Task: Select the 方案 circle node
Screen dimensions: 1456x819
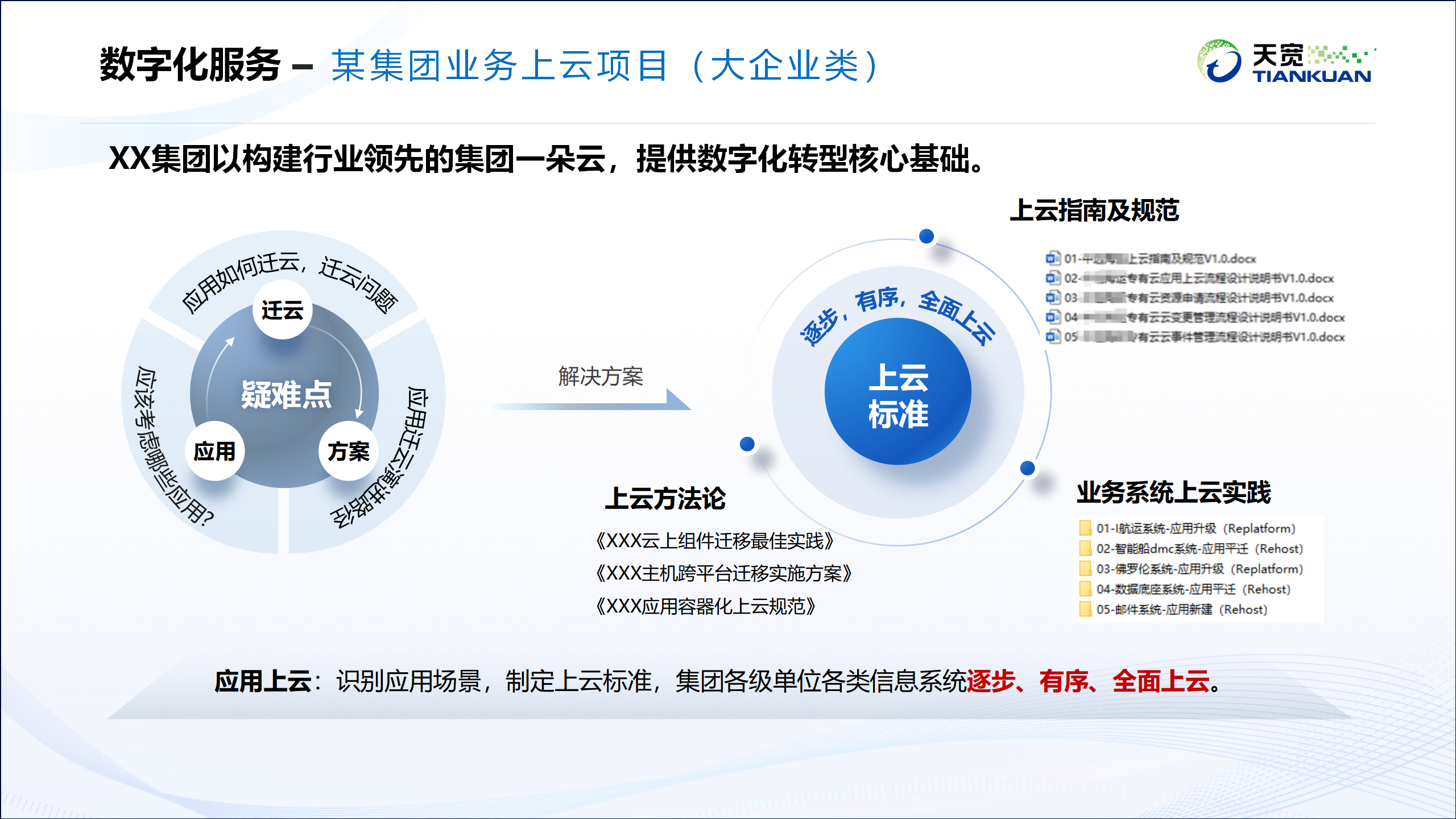Action: pyautogui.click(x=348, y=452)
